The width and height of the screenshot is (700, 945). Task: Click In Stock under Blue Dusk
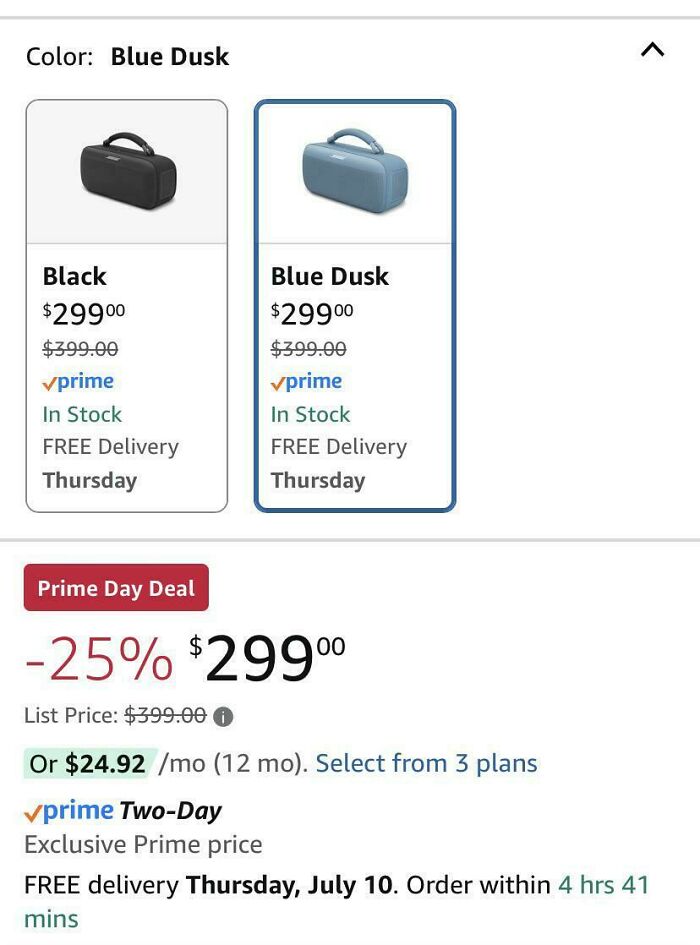[x=310, y=414]
